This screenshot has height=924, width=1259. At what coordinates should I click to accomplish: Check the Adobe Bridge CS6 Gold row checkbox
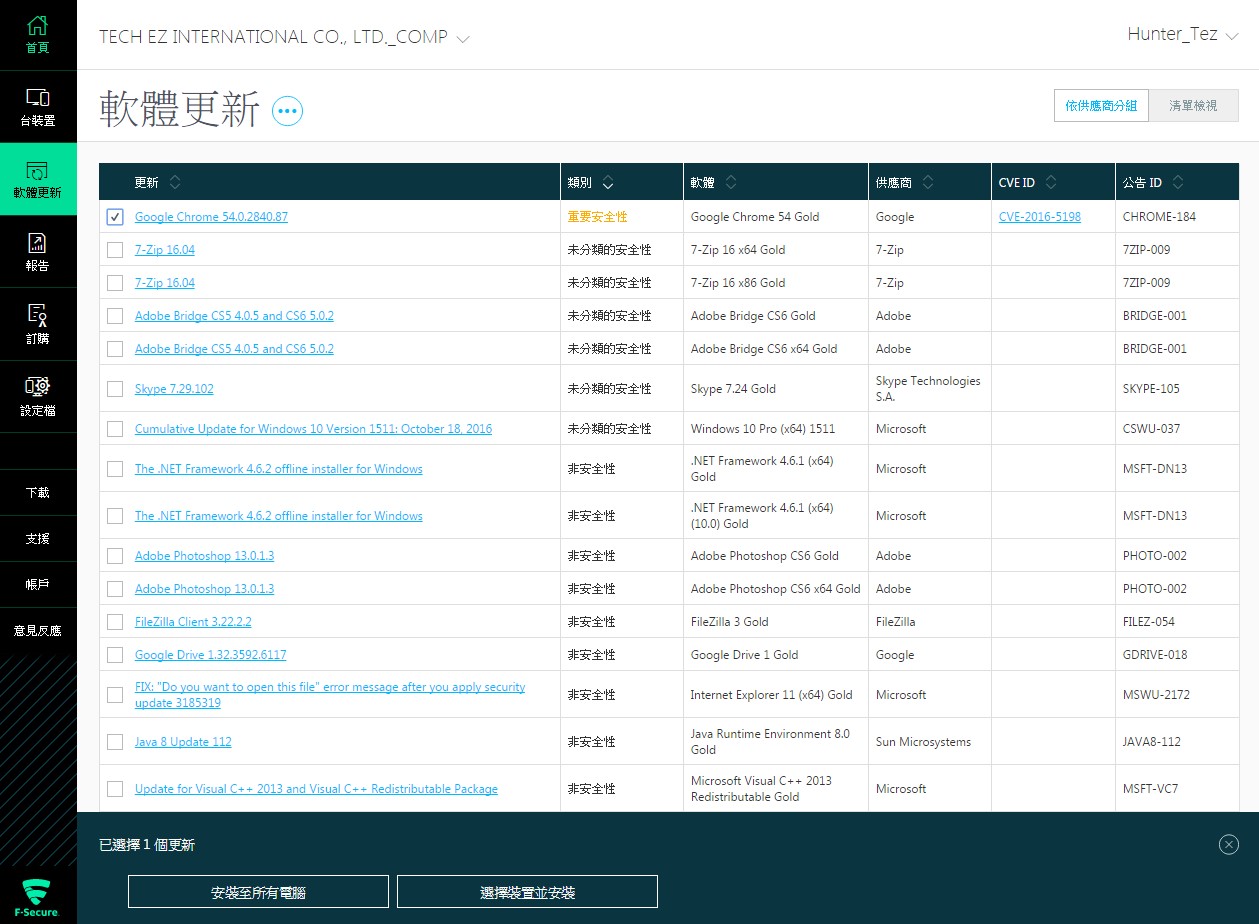(x=115, y=316)
